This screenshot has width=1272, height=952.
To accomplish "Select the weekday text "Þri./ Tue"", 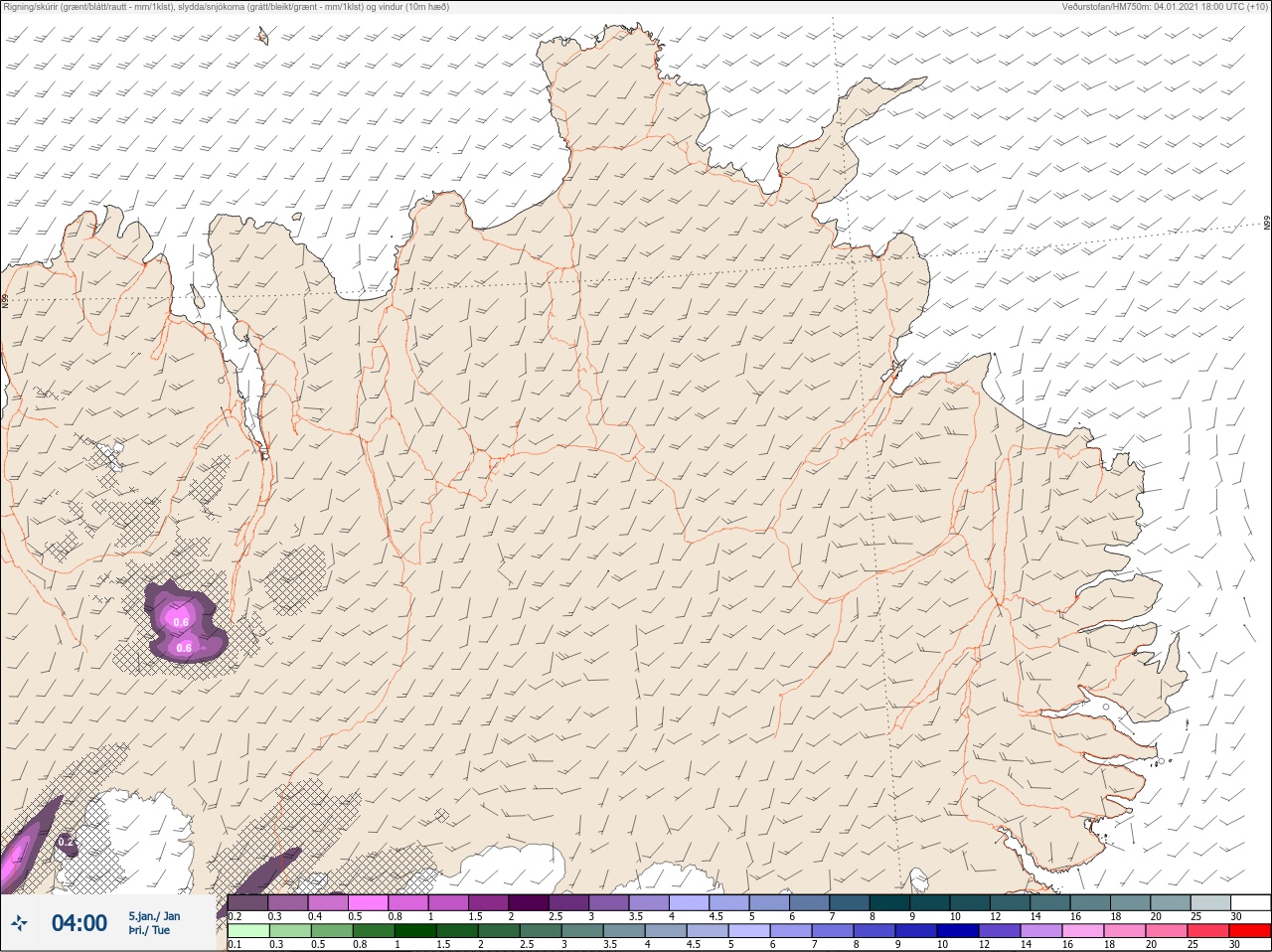I will (x=149, y=931).
